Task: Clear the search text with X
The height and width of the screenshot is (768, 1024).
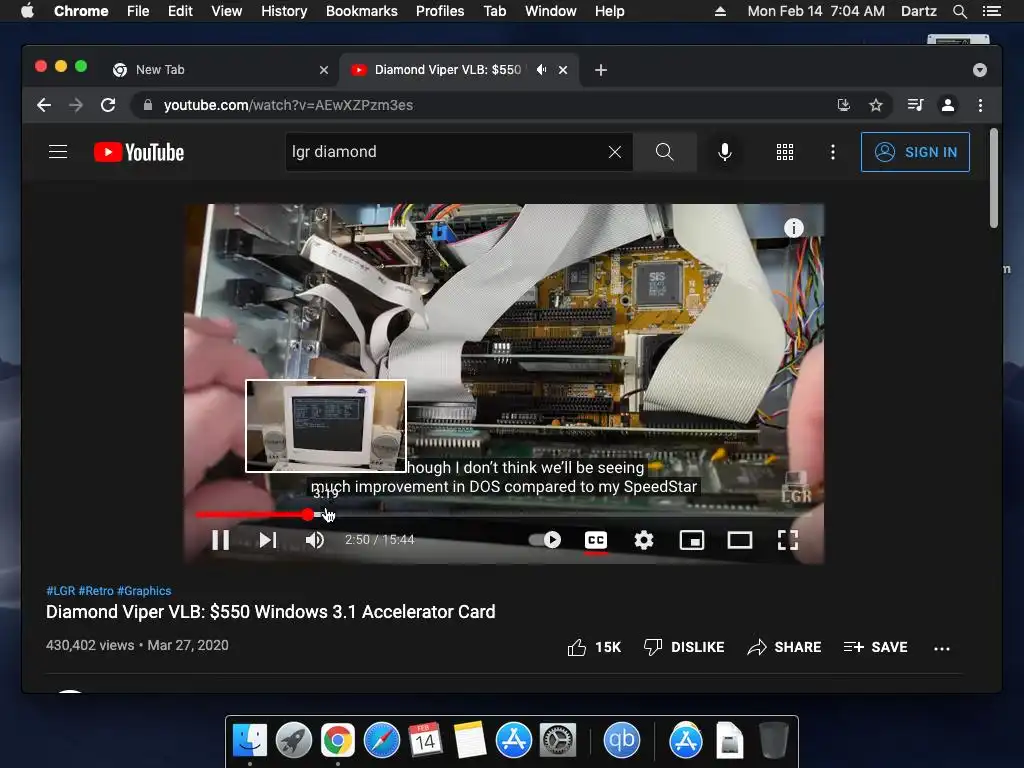Action: pyautogui.click(x=615, y=152)
